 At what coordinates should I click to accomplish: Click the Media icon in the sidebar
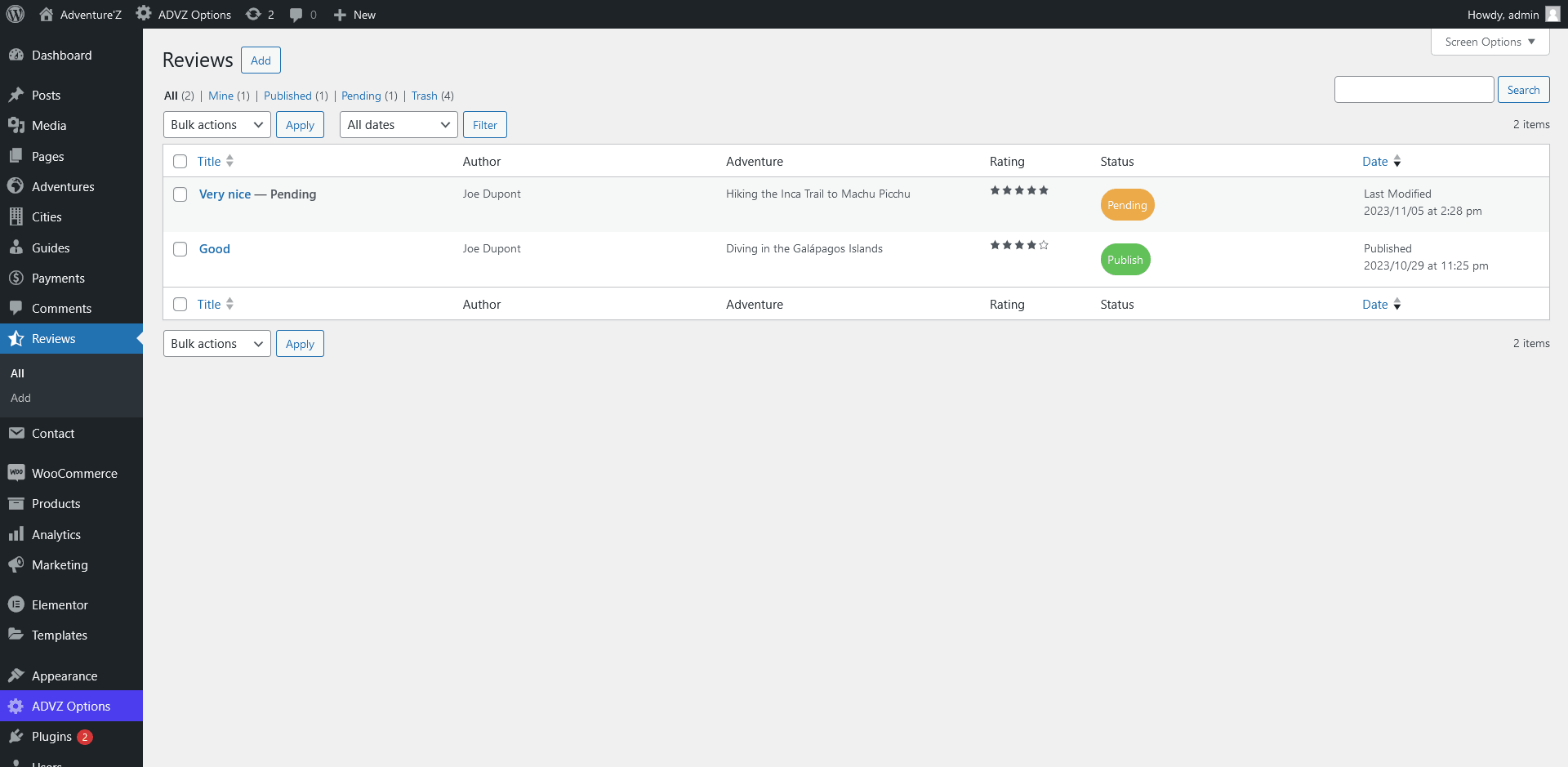pos(16,125)
